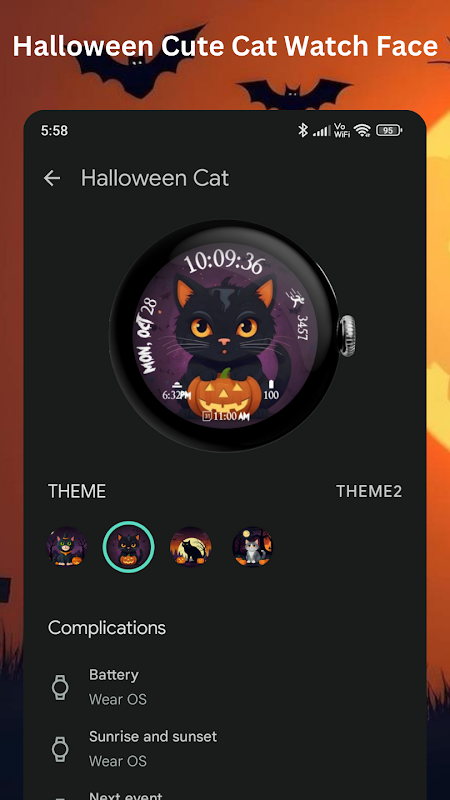Open the Next event complication entry
The image size is (450, 800).
coord(224,794)
